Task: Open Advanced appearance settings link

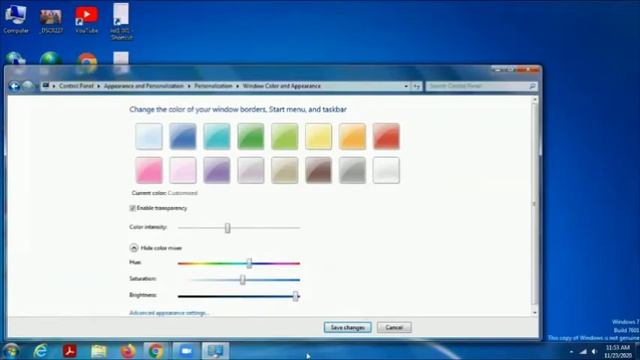Action: (169, 313)
